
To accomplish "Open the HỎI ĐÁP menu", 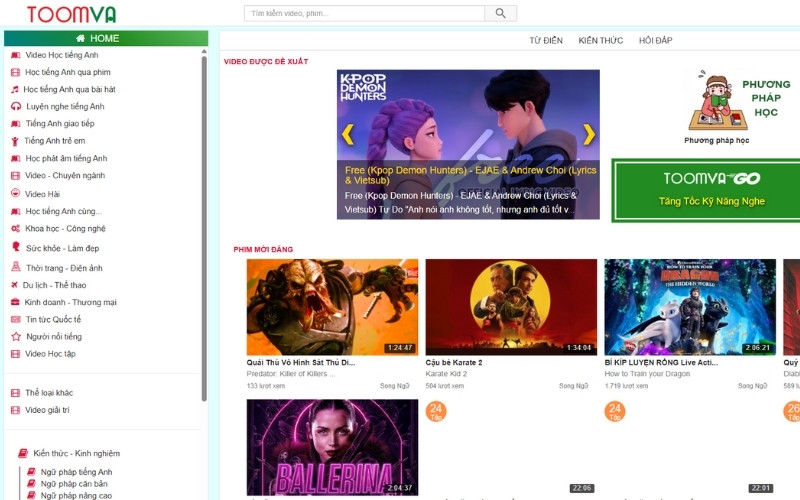I will pos(656,40).
